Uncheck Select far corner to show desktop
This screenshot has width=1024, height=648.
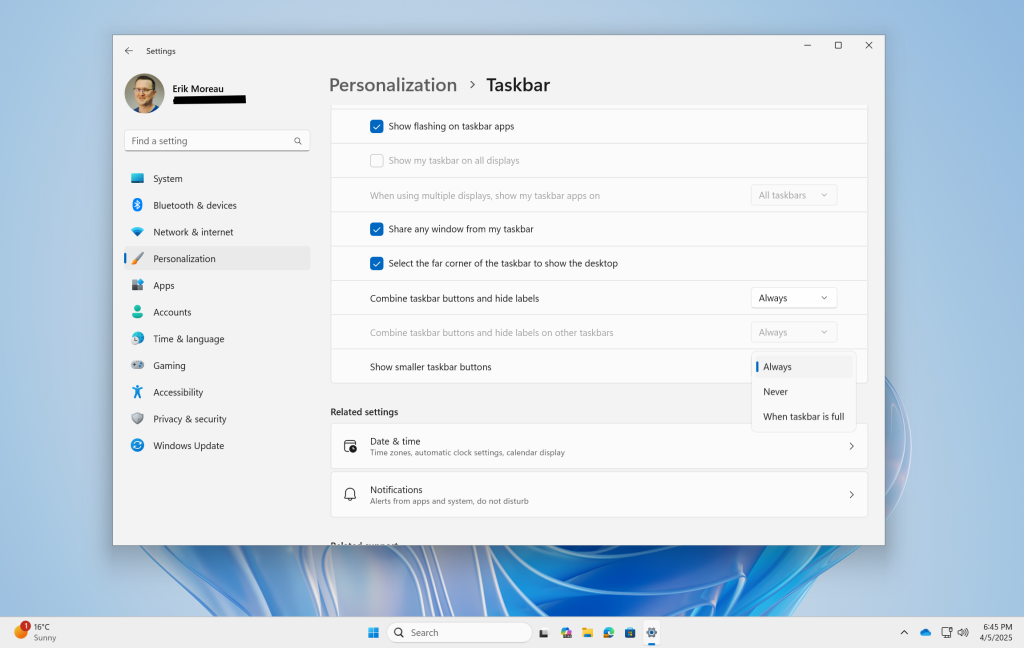point(377,263)
